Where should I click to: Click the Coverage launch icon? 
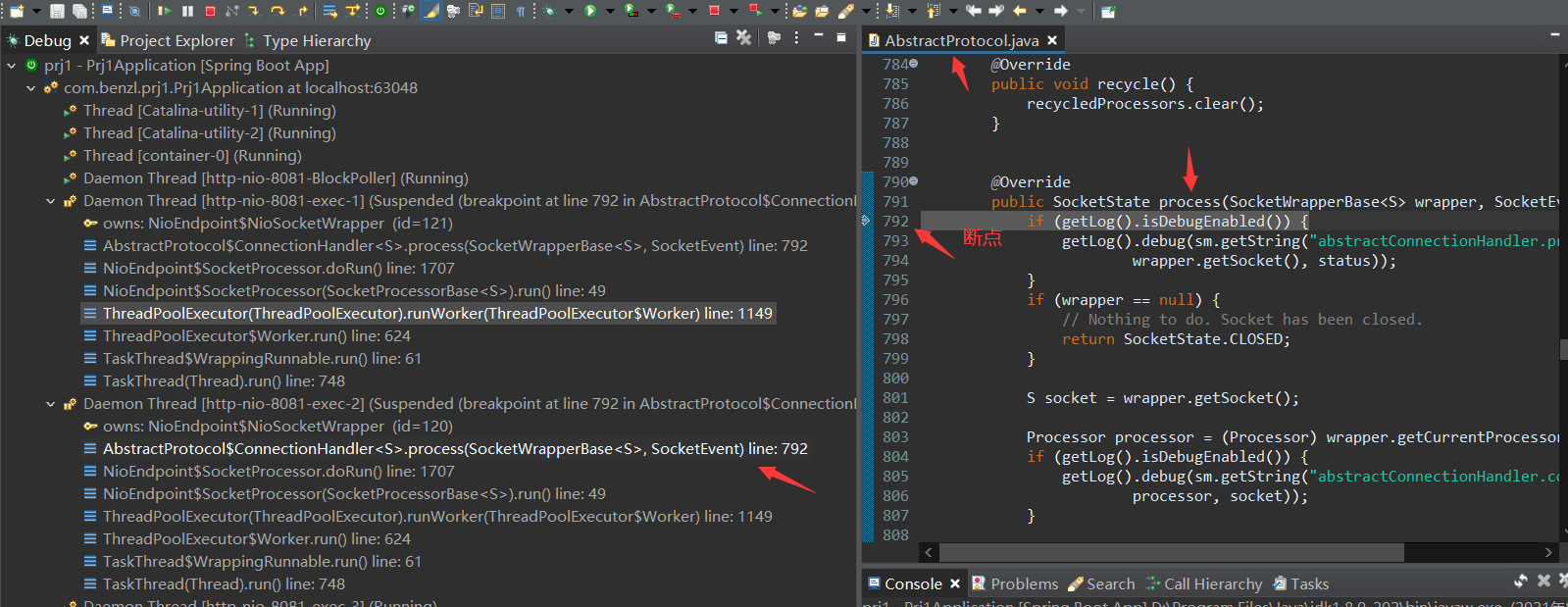coord(632,11)
